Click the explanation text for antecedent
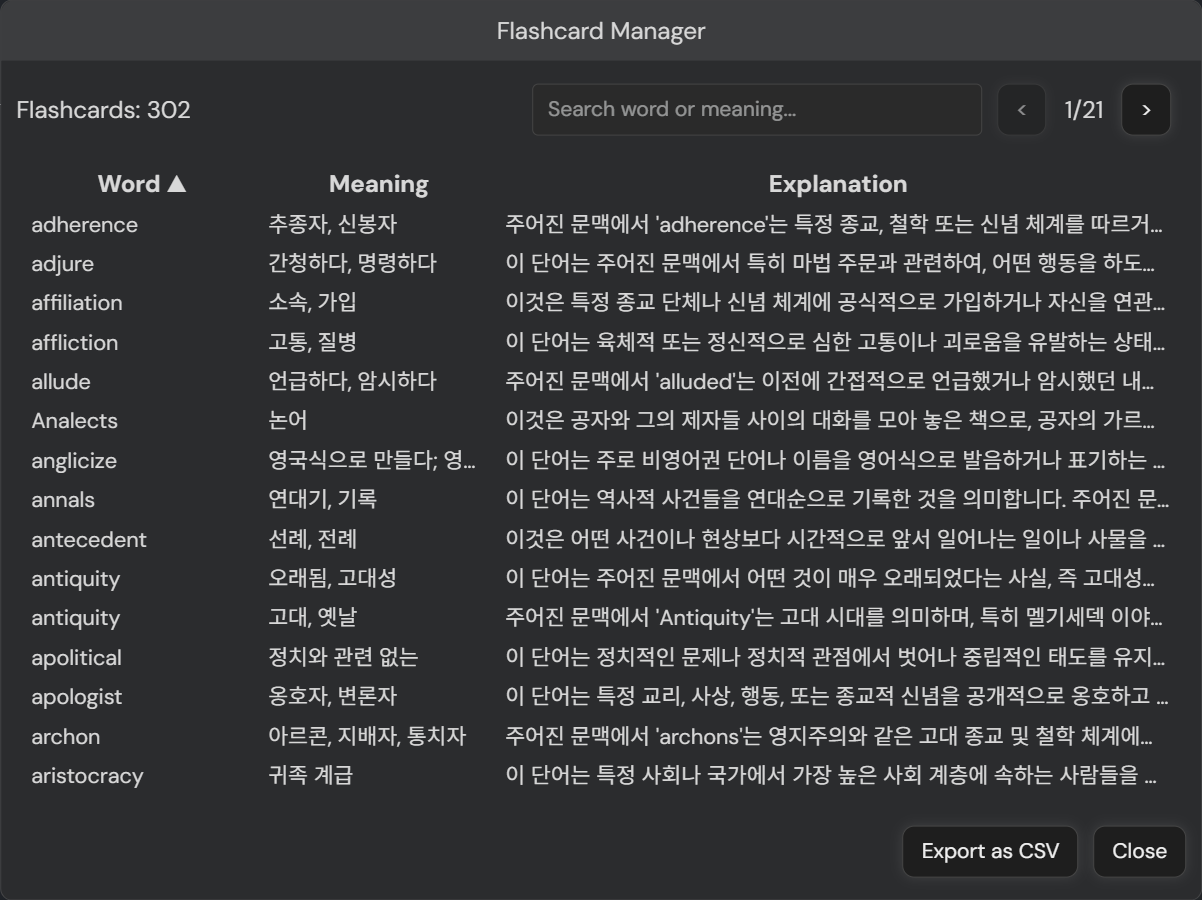The width and height of the screenshot is (1202, 900). click(834, 540)
